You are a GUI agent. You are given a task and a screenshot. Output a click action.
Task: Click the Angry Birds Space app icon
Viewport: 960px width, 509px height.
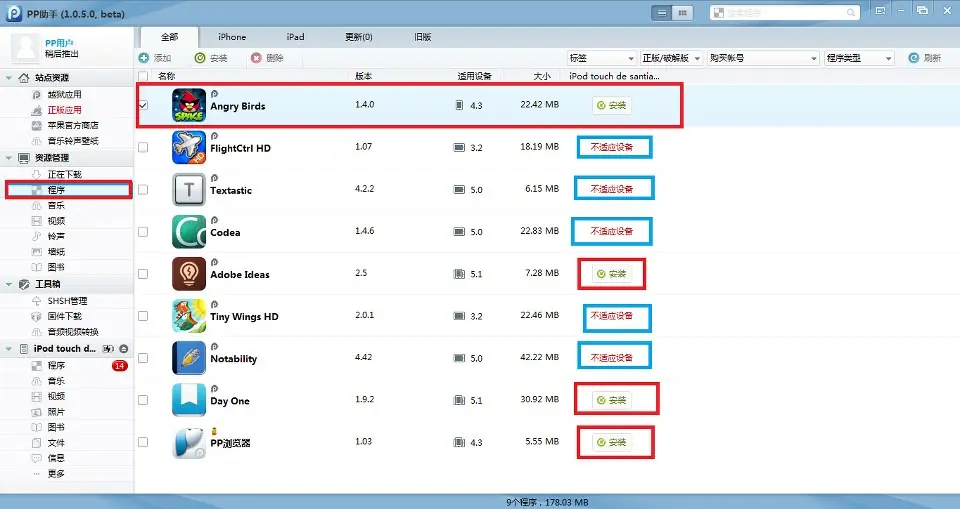point(189,105)
